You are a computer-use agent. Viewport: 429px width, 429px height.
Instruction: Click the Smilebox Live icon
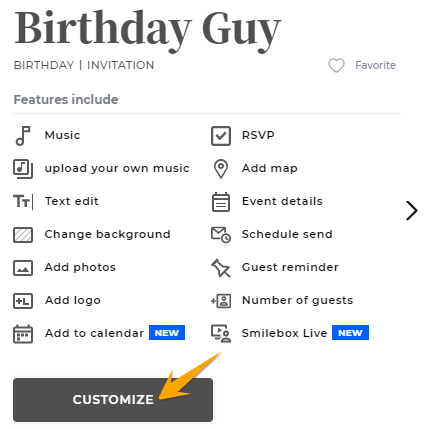pos(221,334)
